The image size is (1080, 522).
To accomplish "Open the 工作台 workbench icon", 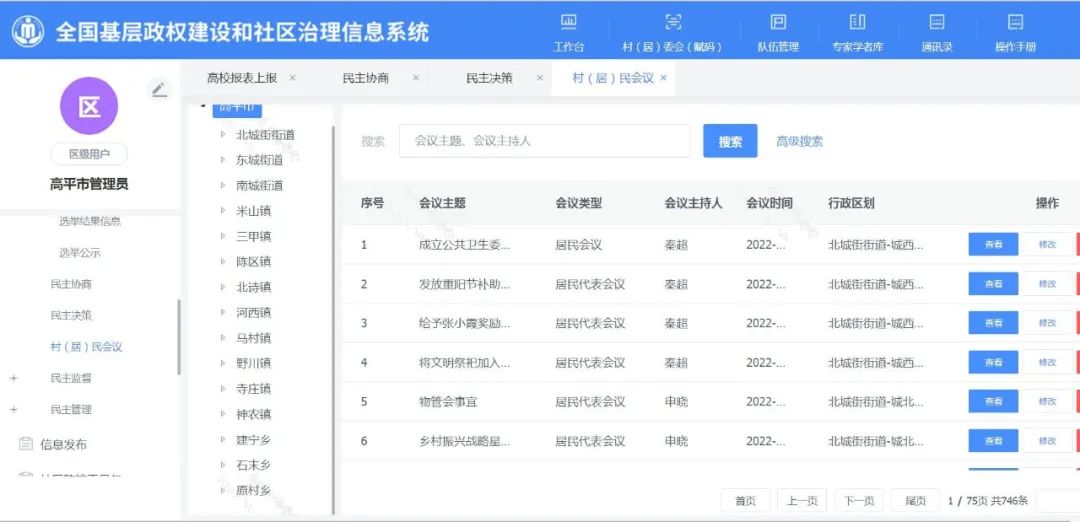I will [x=568, y=23].
